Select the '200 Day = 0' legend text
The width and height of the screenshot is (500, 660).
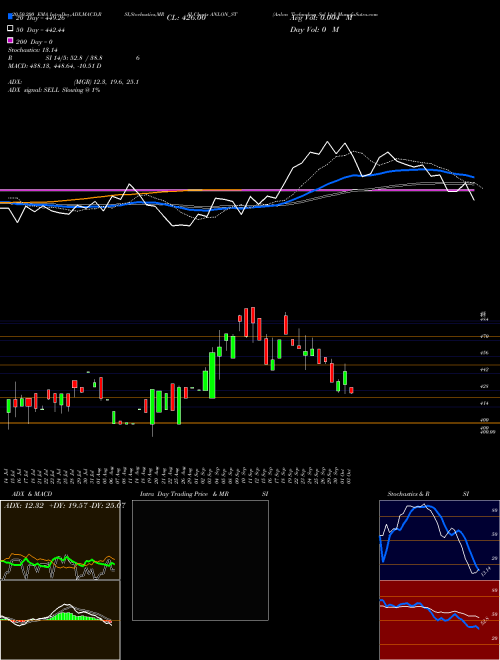click(35, 42)
